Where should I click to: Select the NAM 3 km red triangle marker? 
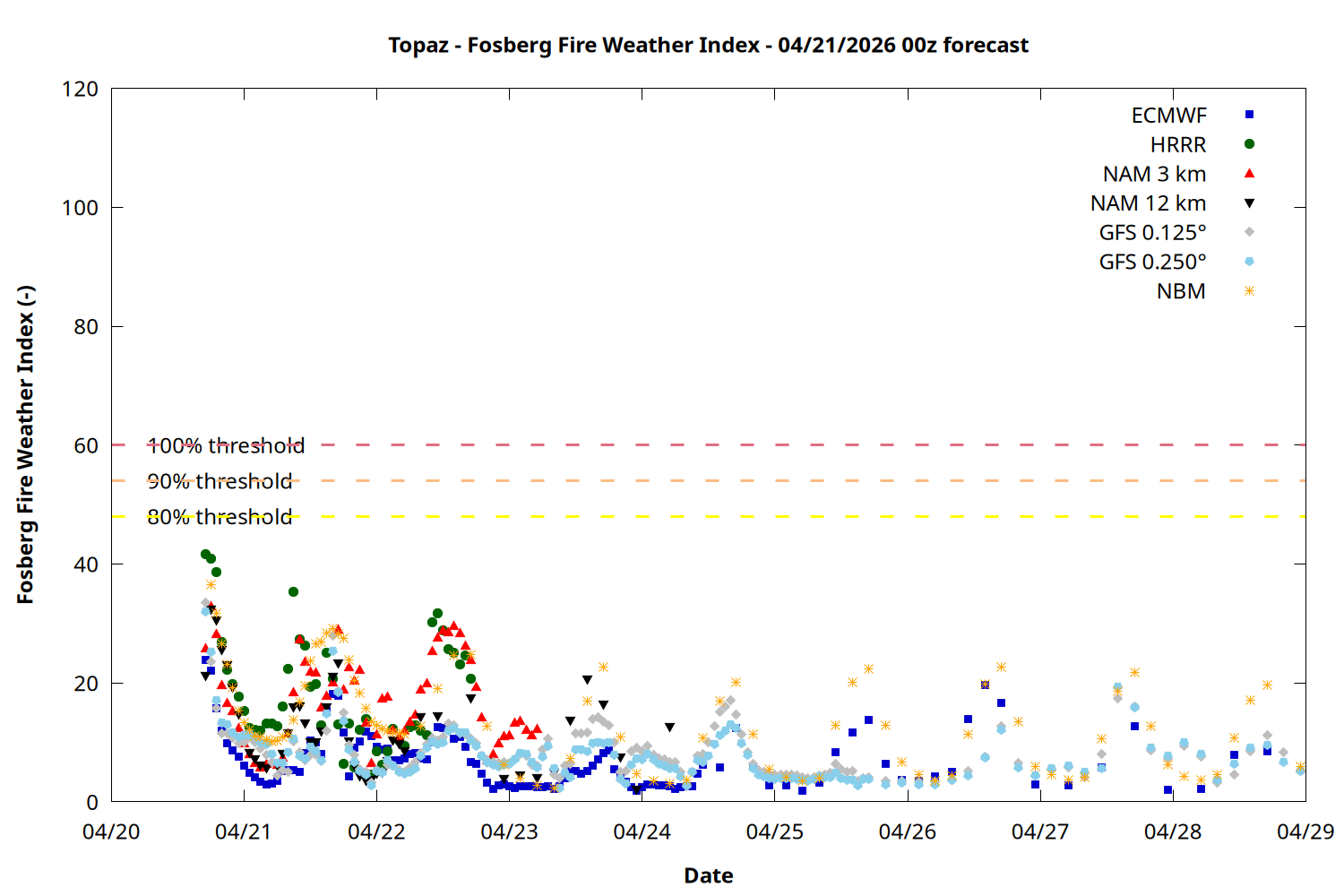(x=1249, y=174)
